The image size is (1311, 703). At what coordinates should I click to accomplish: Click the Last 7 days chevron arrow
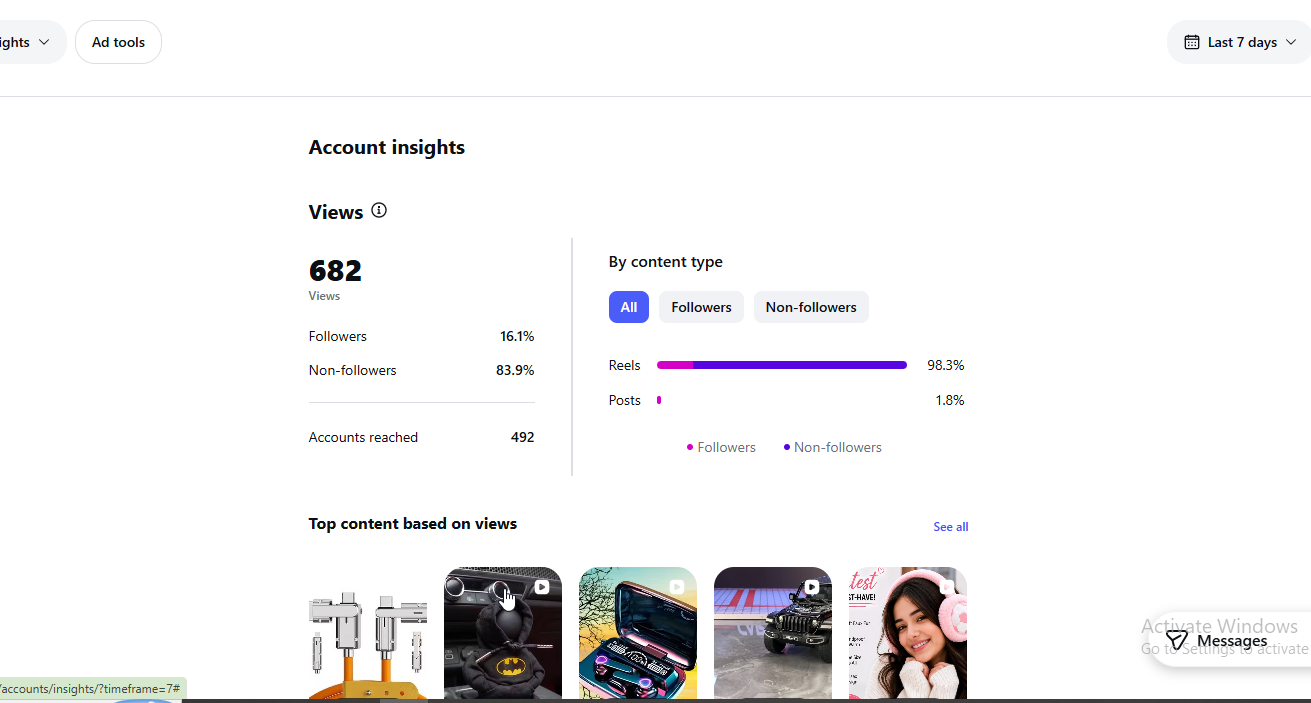click(1291, 42)
